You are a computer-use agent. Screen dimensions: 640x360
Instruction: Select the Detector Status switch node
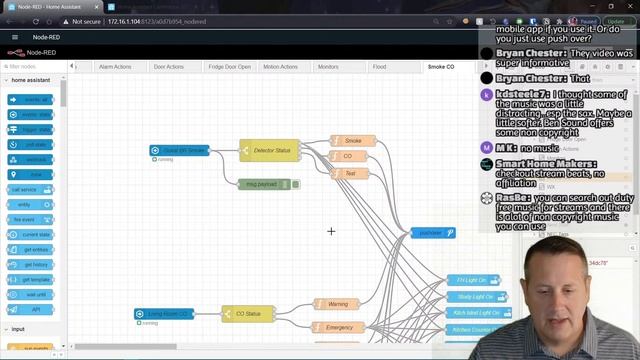(270, 151)
